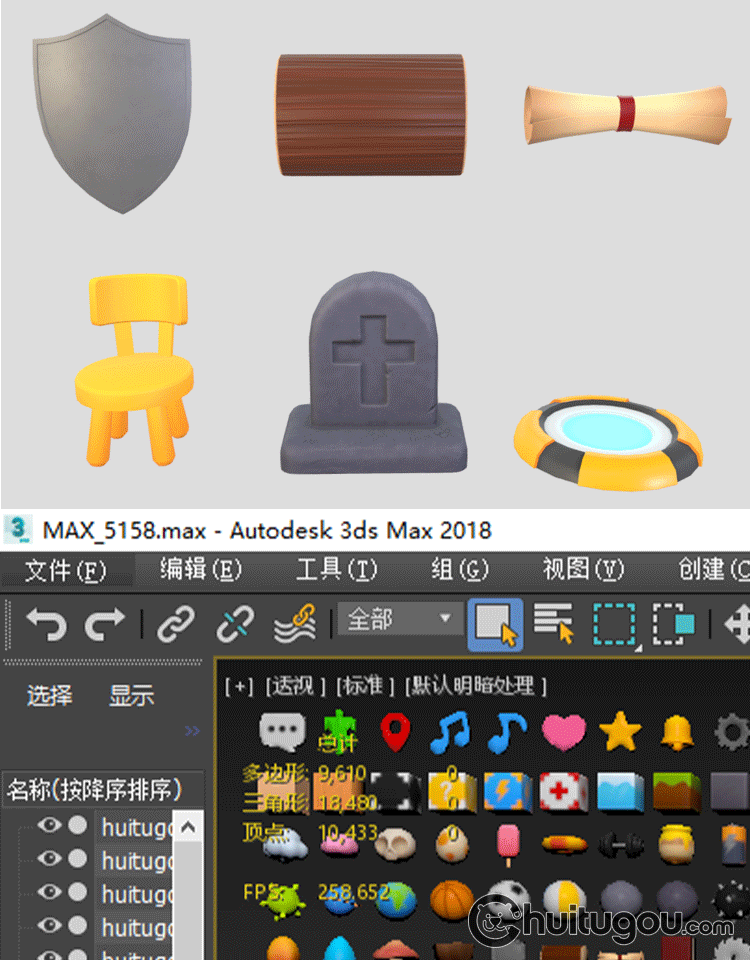Expand the scene explorer's >> chevron
750x960 pixels.
[x=192, y=731]
